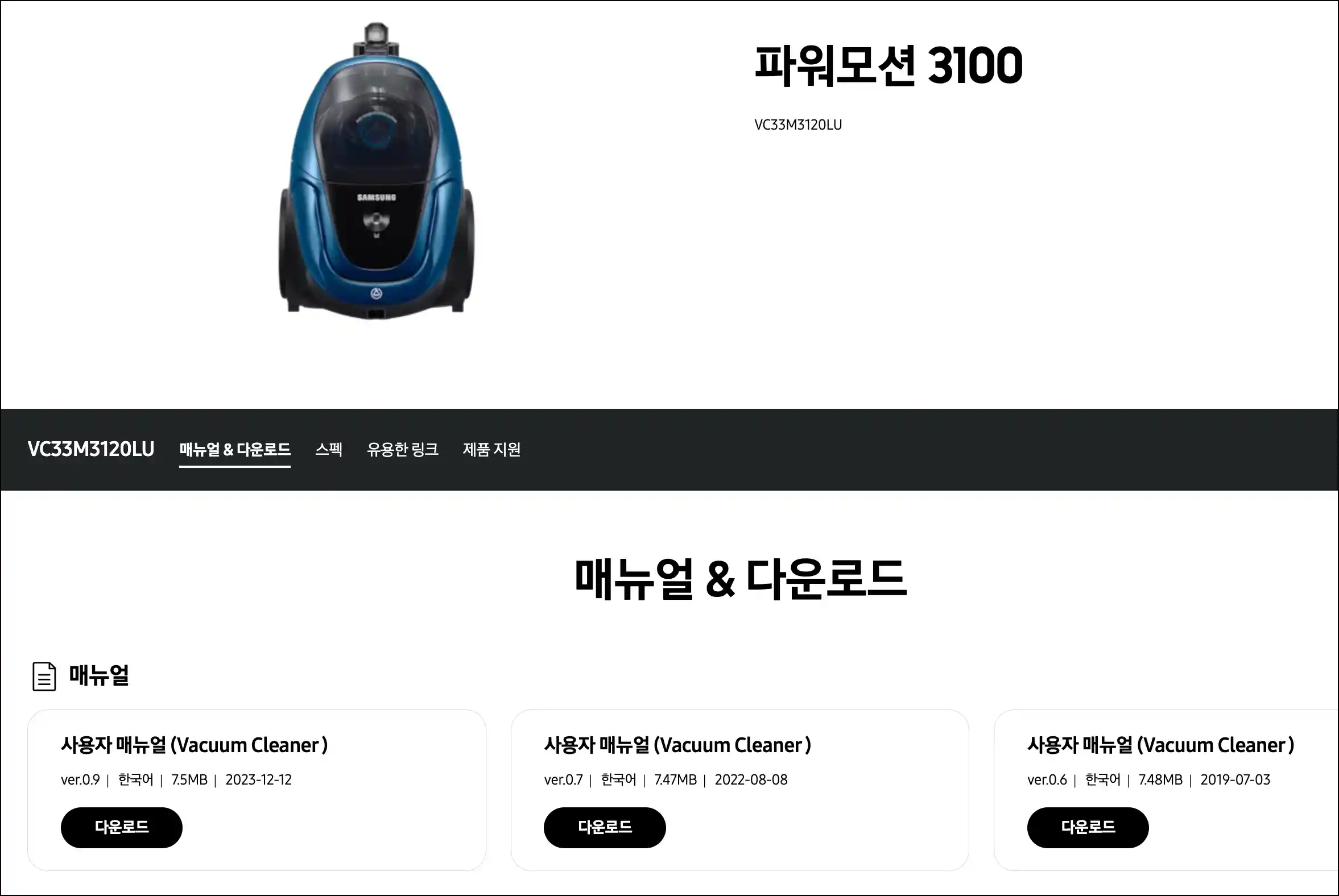Viewport: 1339px width, 896px height.
Task: Switch to the 스펙 tab
Action: 329,450
